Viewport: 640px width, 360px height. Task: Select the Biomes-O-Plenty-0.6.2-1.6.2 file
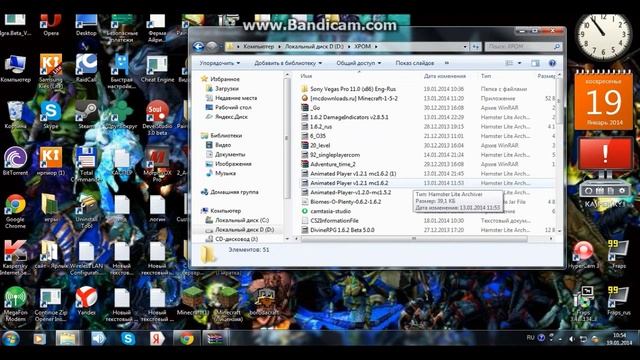coord(345,202)
